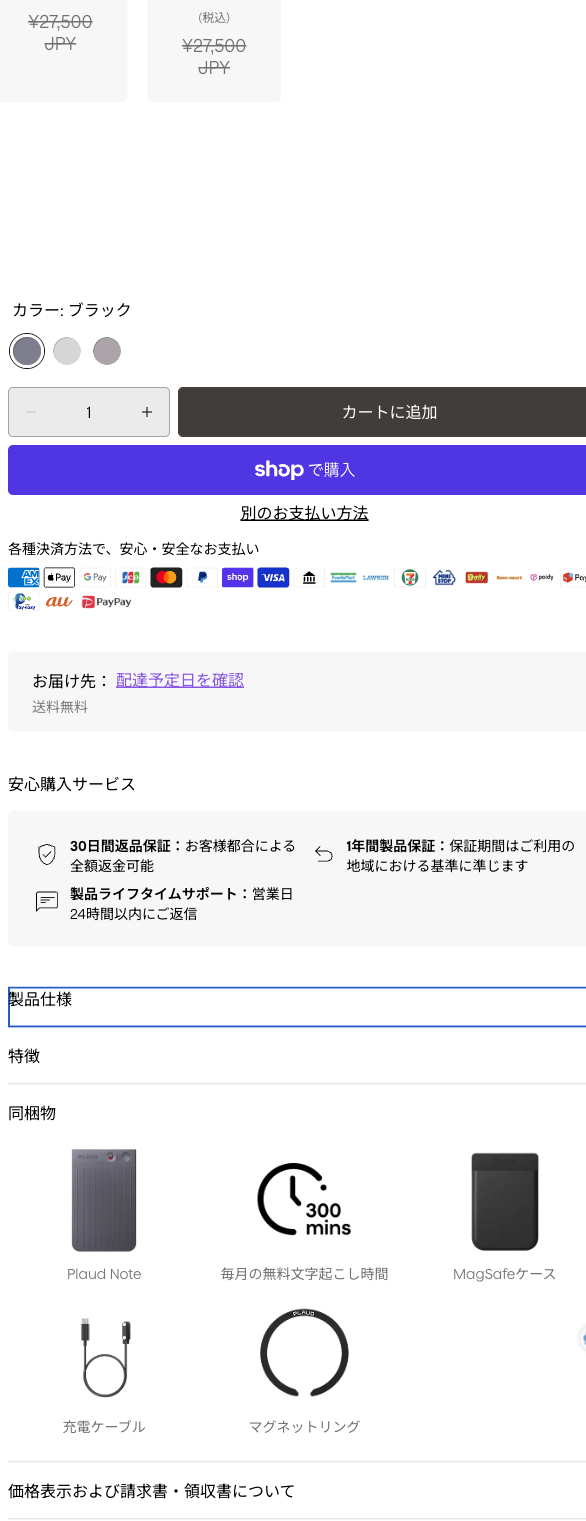Click the Paidy payment icon

(542, 577)
